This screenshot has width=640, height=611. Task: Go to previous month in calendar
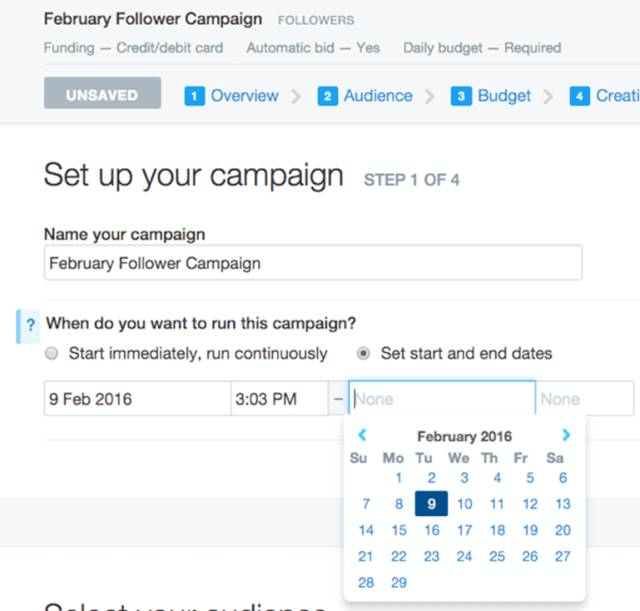[362, 435]
